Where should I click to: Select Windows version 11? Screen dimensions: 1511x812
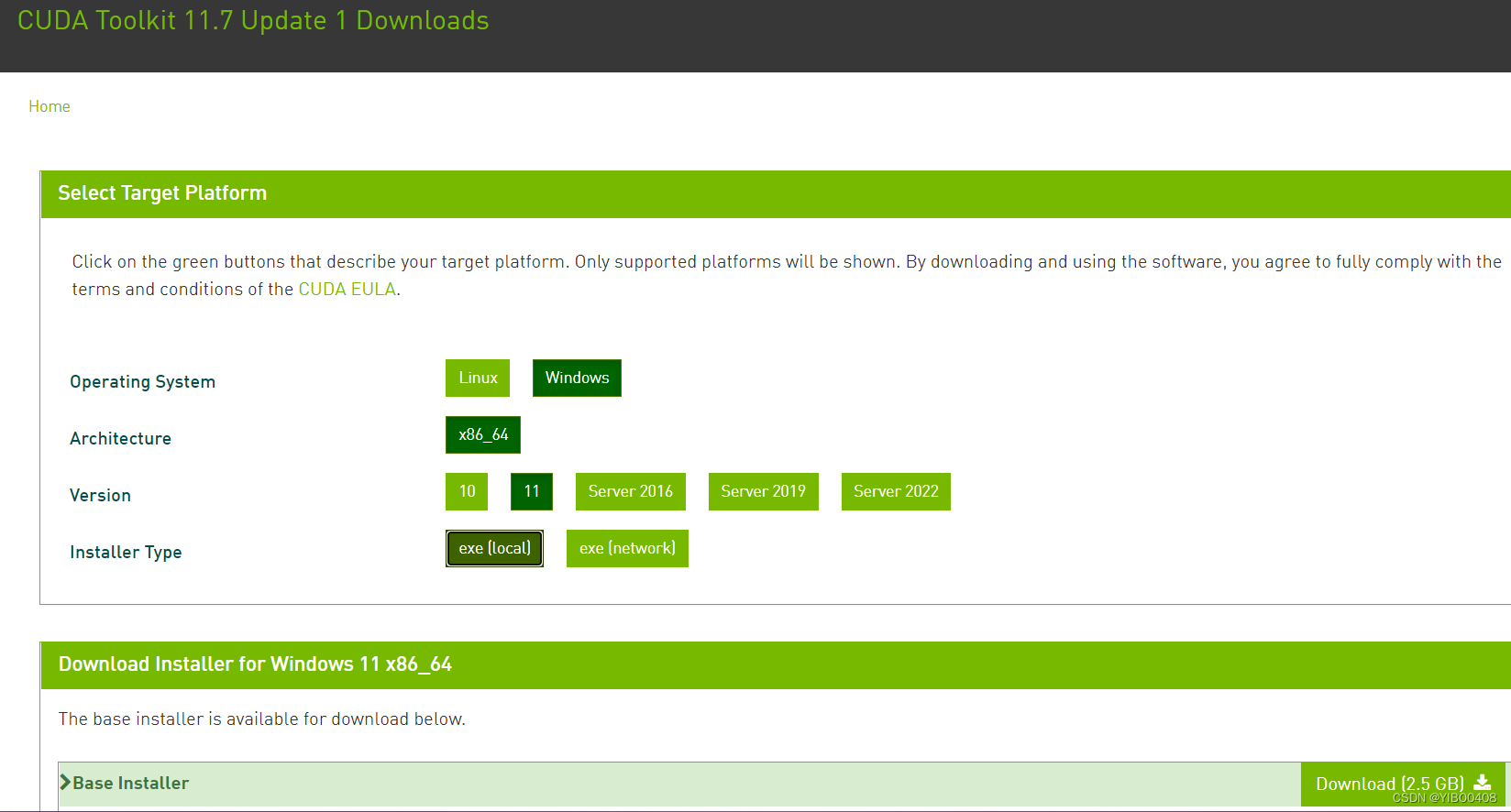point(532,491)
